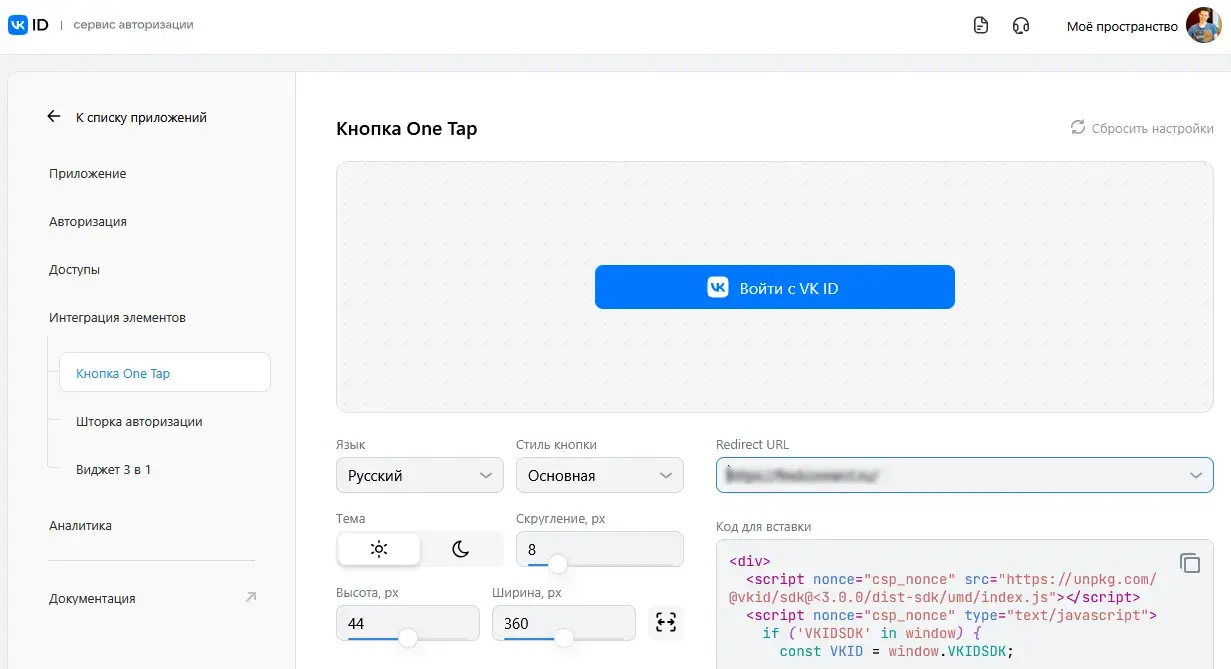Click the Код для вставки code block
The height and width of the screenshot is (669, 1231).
click(x=965, y=604)
